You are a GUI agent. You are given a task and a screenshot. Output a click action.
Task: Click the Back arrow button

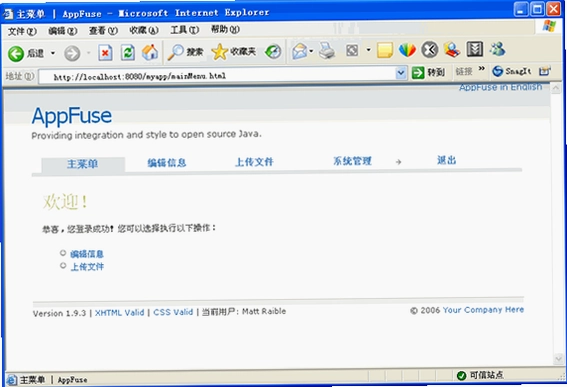(x=16, y=54)
